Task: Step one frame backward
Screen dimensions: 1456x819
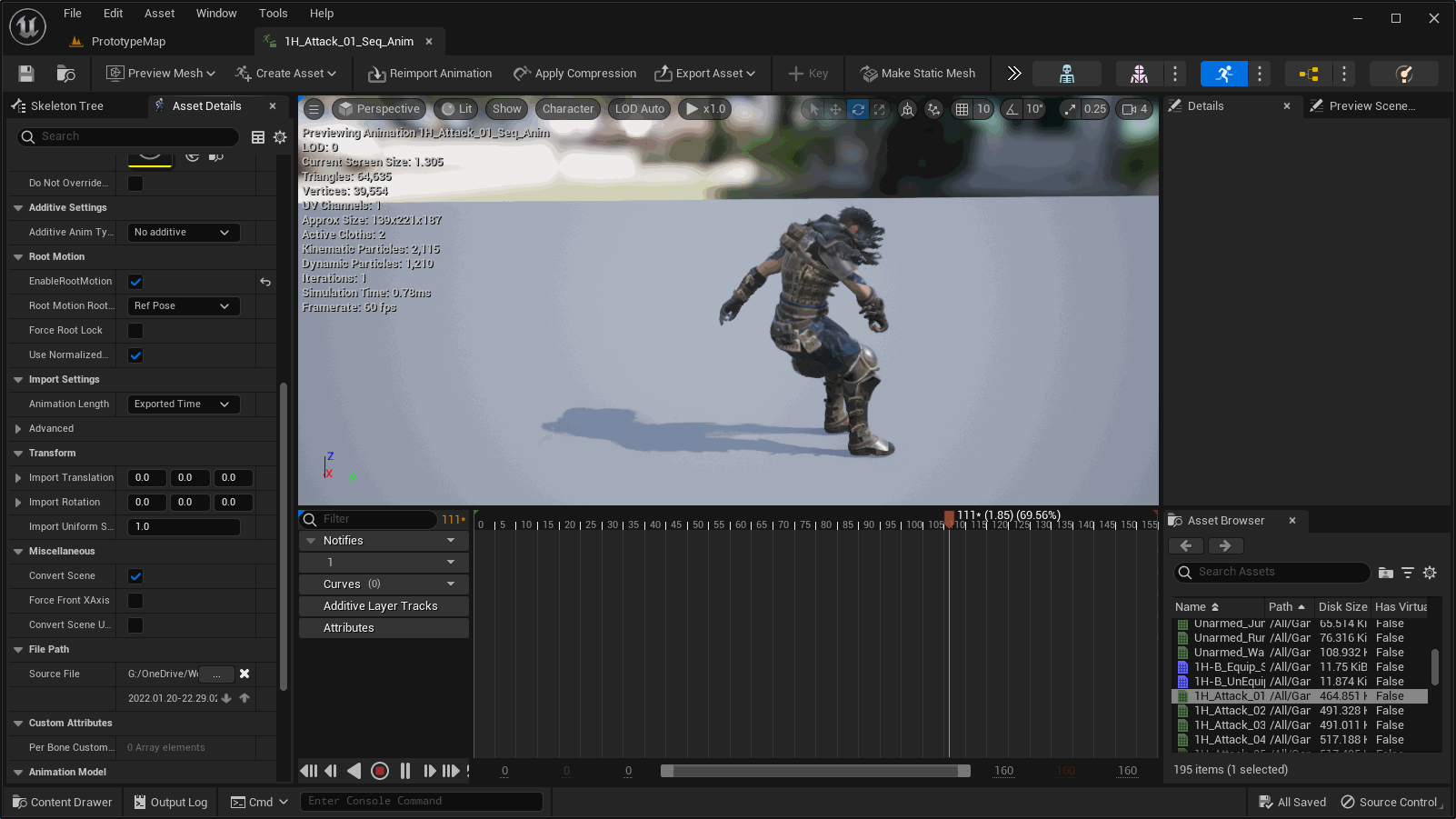Action: (331, 771)
